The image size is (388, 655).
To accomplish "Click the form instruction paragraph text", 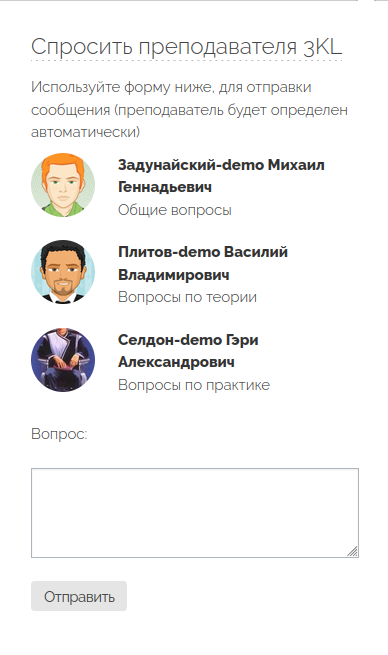I will [189, 109].
